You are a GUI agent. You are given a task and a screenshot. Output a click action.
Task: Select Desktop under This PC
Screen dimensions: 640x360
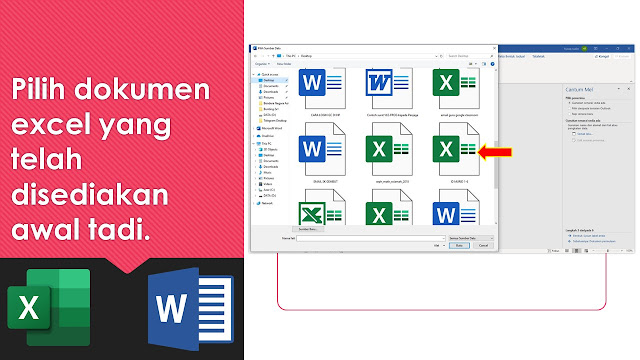pyautogui.click(x=268, y=155)
